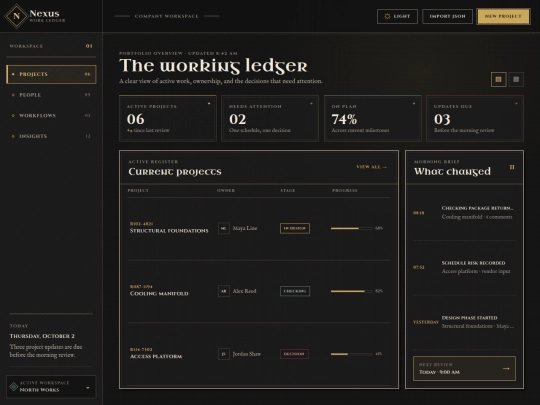Open the Checking Package Return update

click(464, 212)
